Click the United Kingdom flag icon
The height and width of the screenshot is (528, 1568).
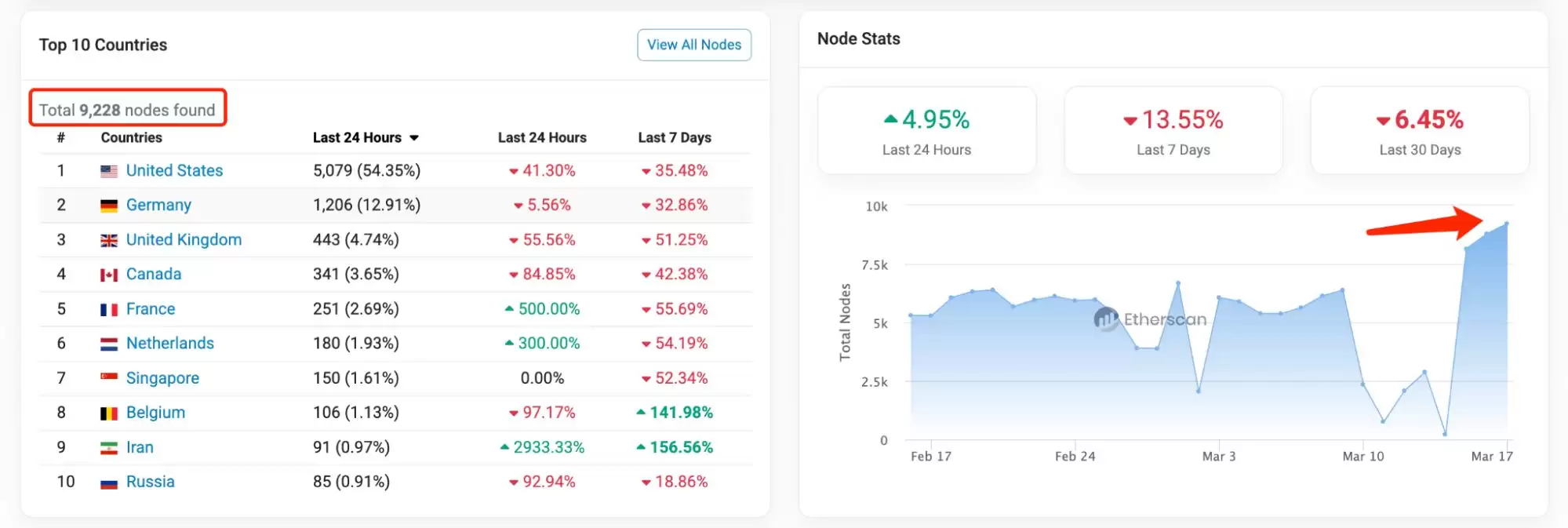[x=109, y=240]
